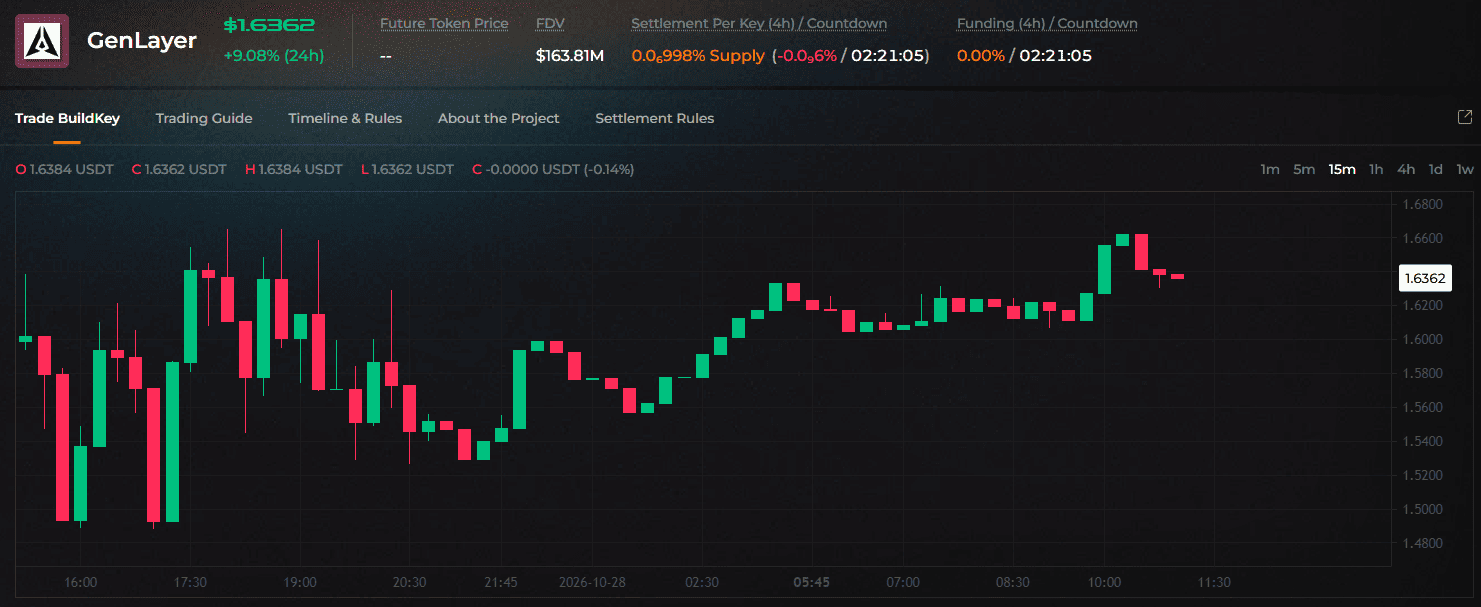
Task: Click the 0.00% funding rate value
Action: coord(981,56)
